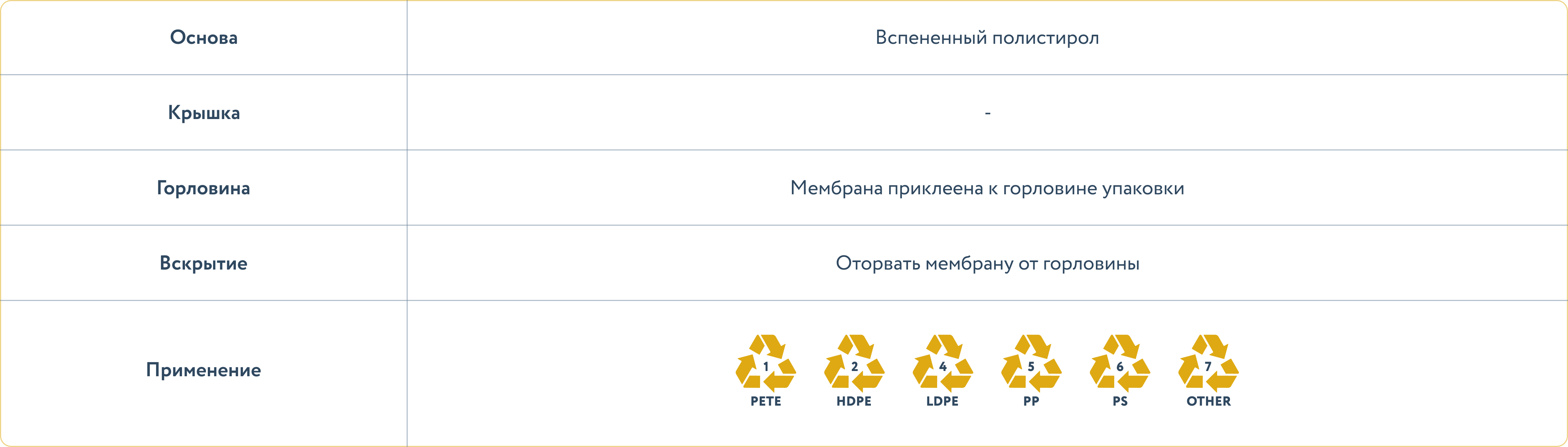Click the OTHER text label
1568x447 pixels.
(x=1208, y=401)
